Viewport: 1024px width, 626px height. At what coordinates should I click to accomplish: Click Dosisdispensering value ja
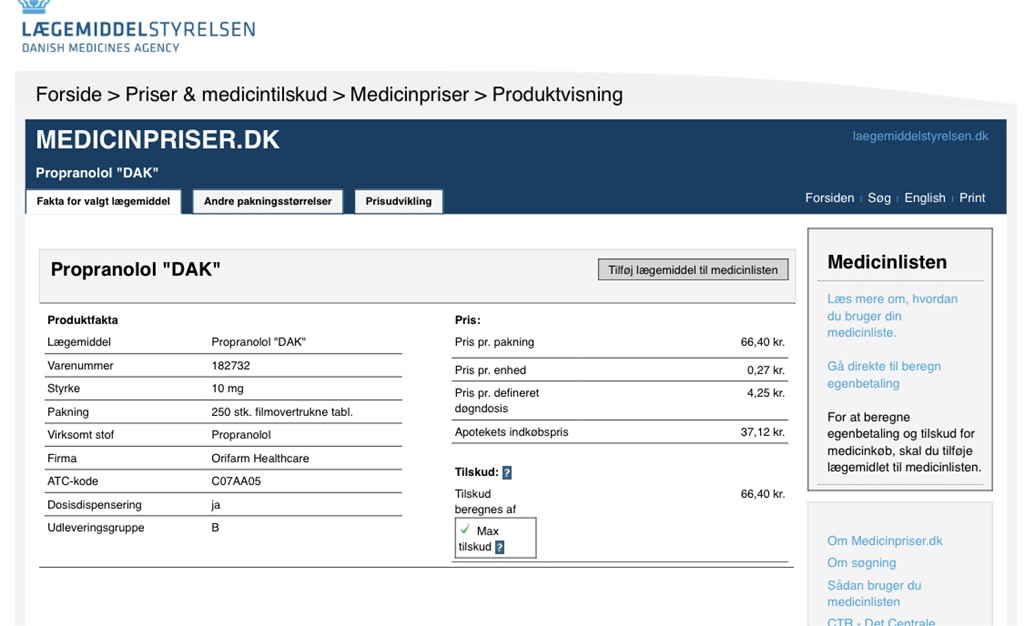point(216,505)
